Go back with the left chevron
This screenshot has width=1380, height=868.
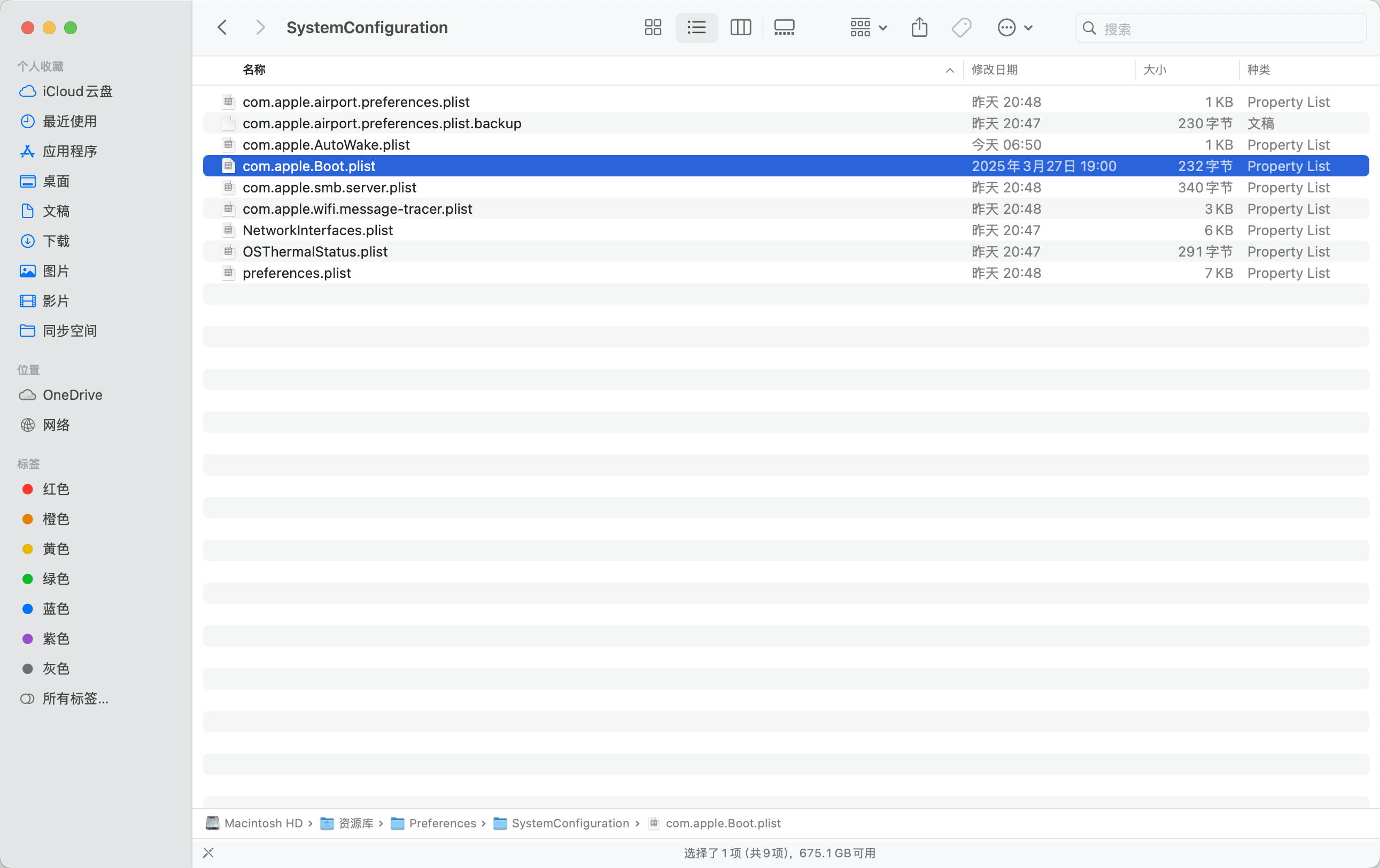click(x=222, y=27)
